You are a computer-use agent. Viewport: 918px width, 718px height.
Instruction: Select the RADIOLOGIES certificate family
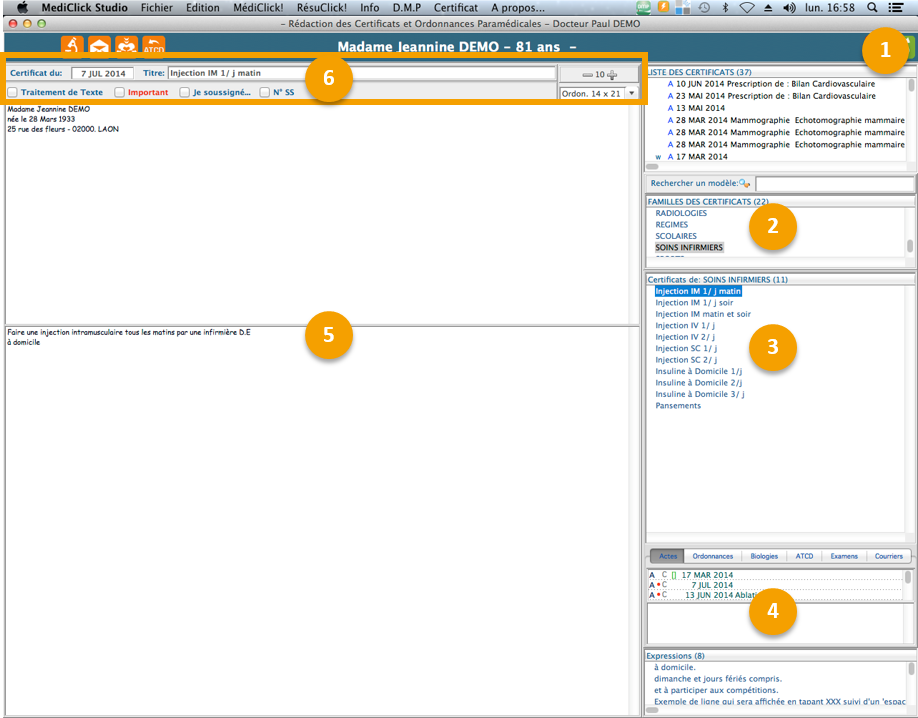coord(681,213)
